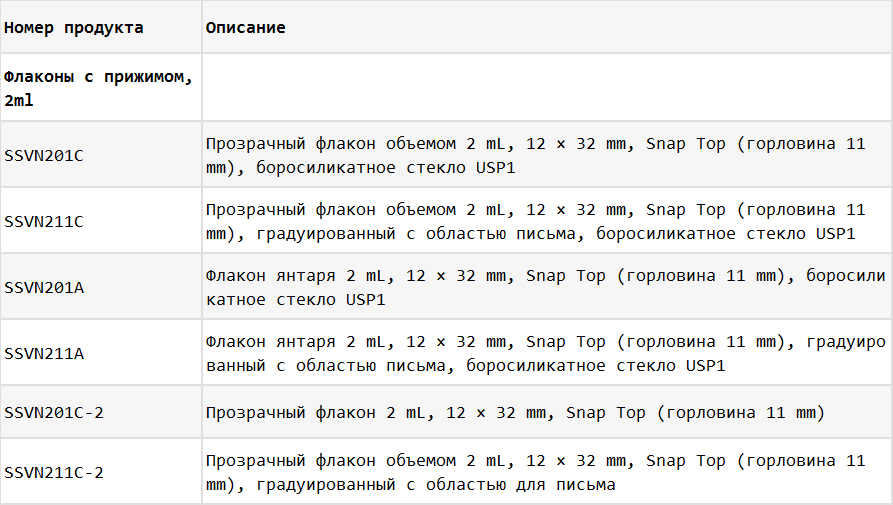The image size is (893, 505).
Task: Select product number SSVN201A
Action: click(x=44, y=288)
